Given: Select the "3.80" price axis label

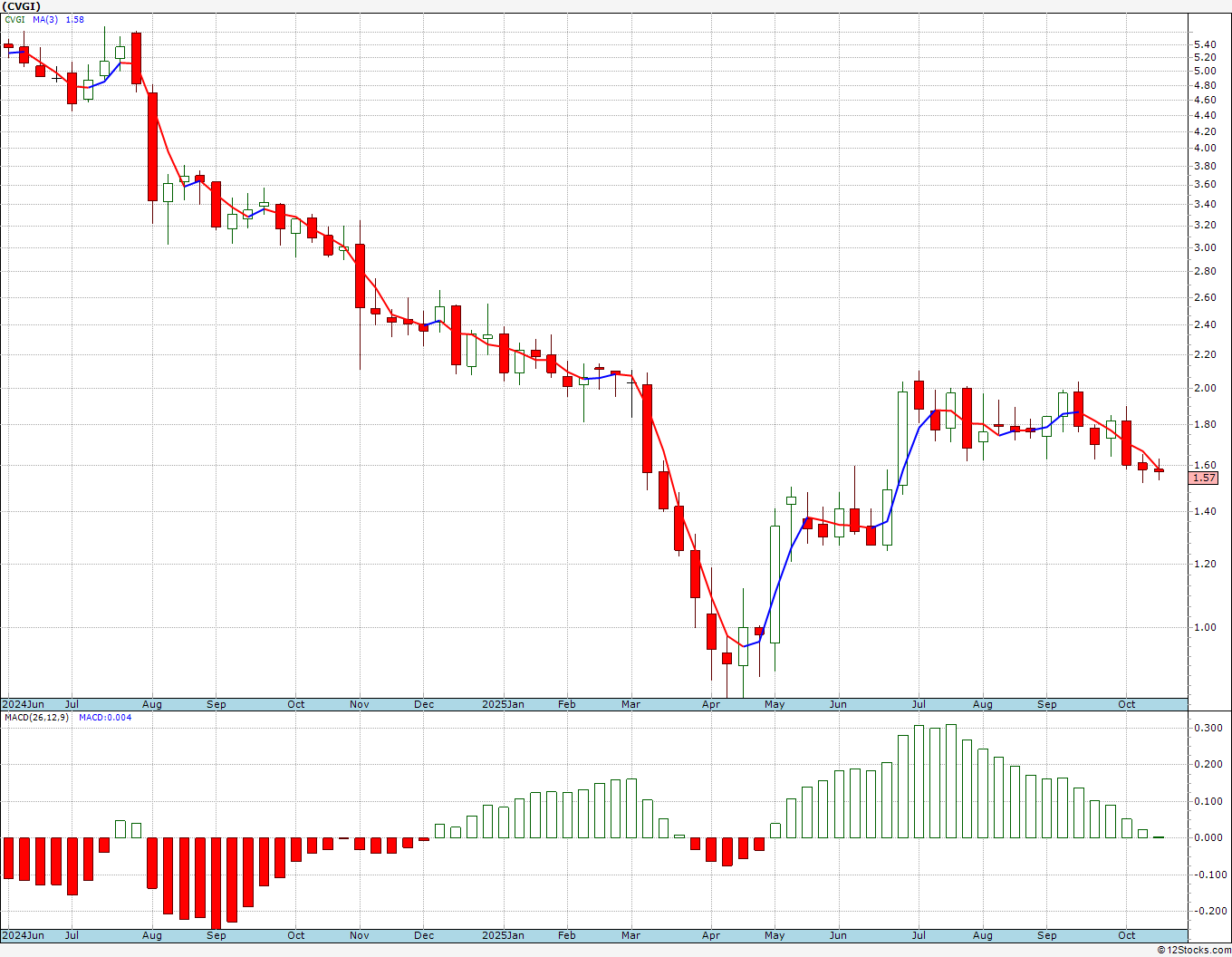Looking at the screenshot, I should click(1205, 166).
